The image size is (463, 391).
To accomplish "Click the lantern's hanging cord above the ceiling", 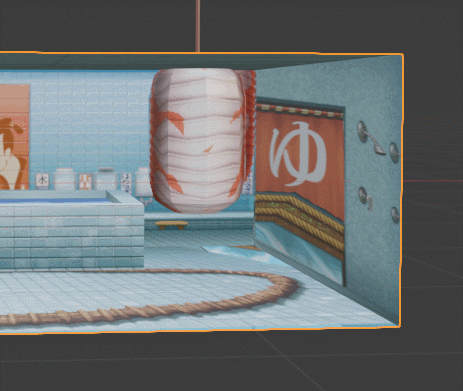I will pyautogui.click(x=198, y=26).
